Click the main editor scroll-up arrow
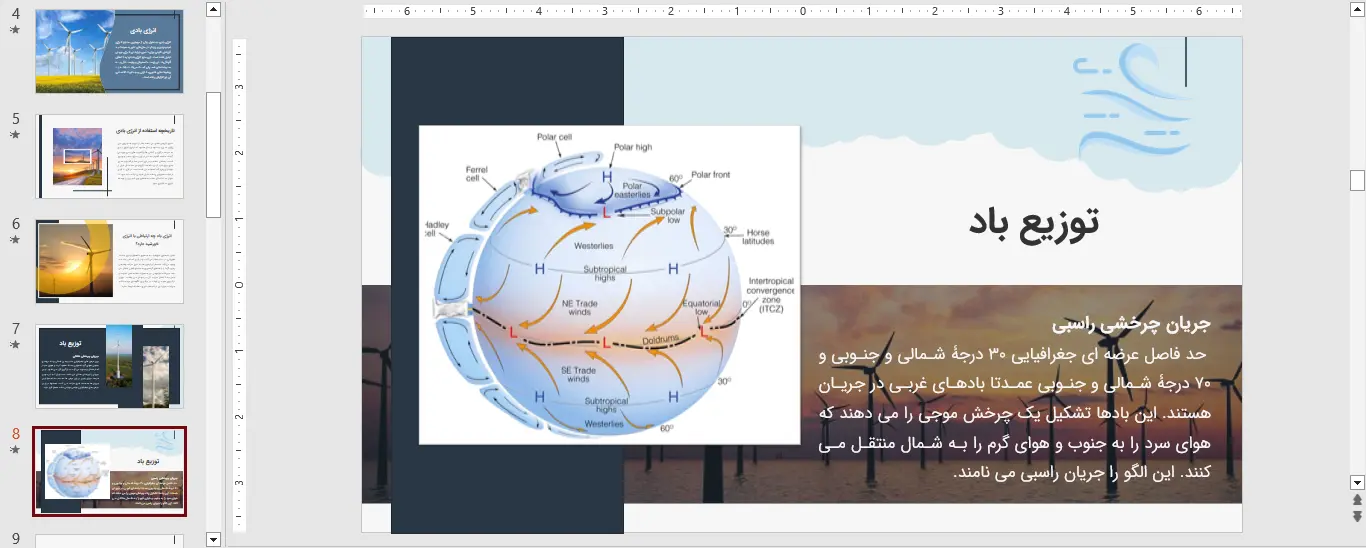The width and height of the screenshot is (1366, 548). pos(1357,9)
